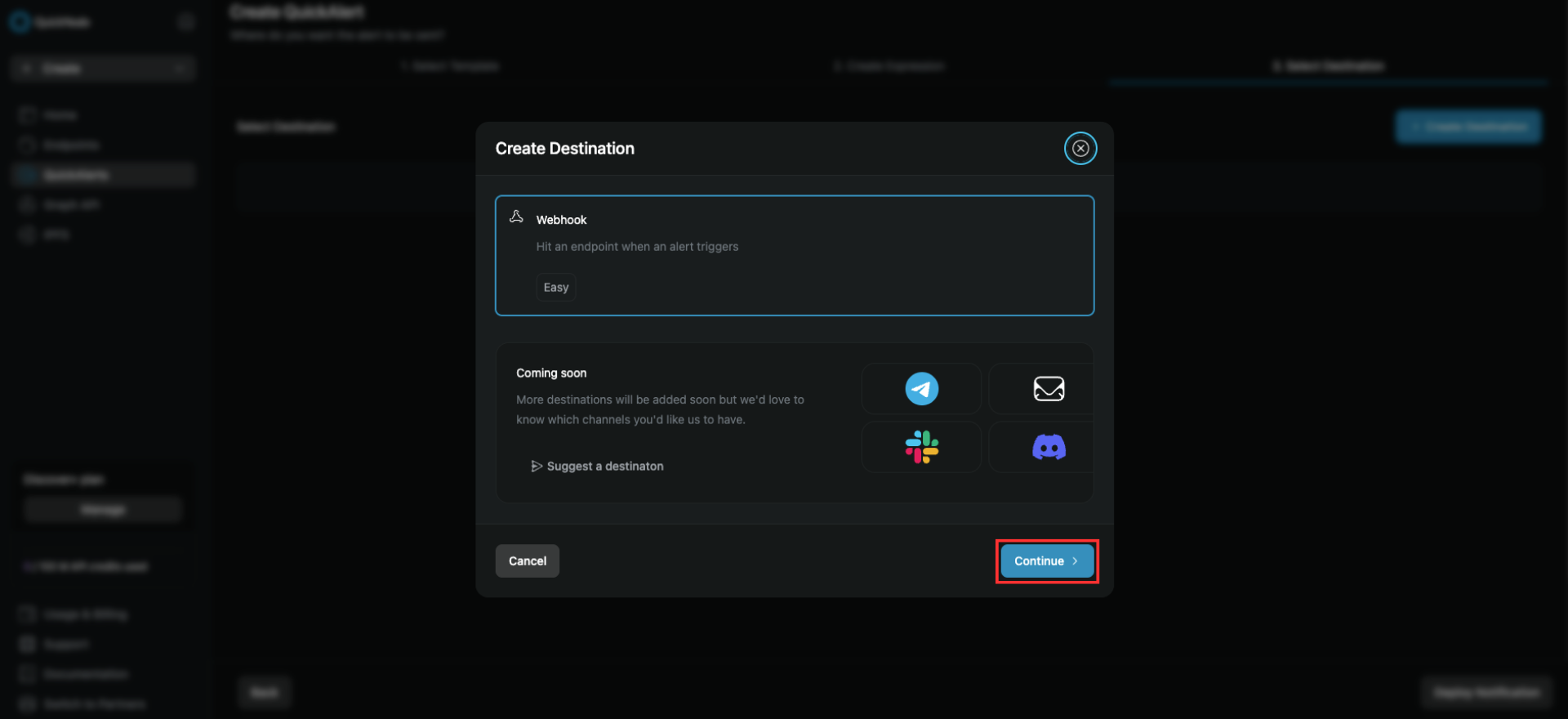Click 'Hit an endpoint when an alert triggers'

(x=637, y=247)
